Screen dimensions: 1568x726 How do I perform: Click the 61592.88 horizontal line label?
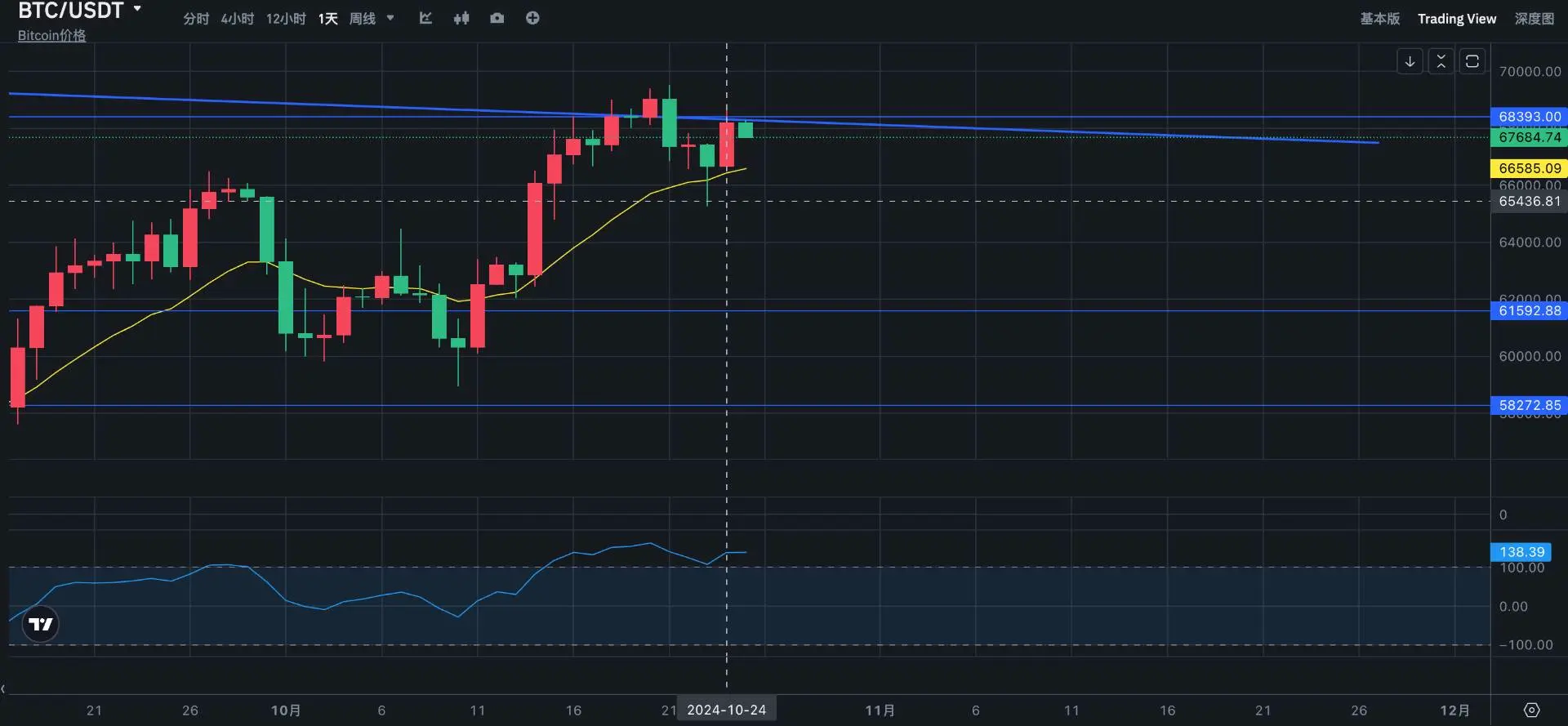1530,310
